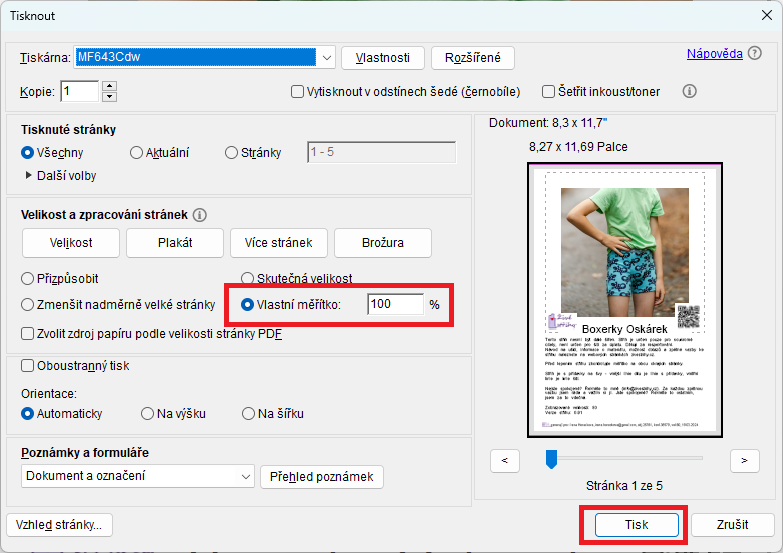The height and width of the screenshot is (553, 783).
Task: Switch to the Brožura mode
Action: 383,242
